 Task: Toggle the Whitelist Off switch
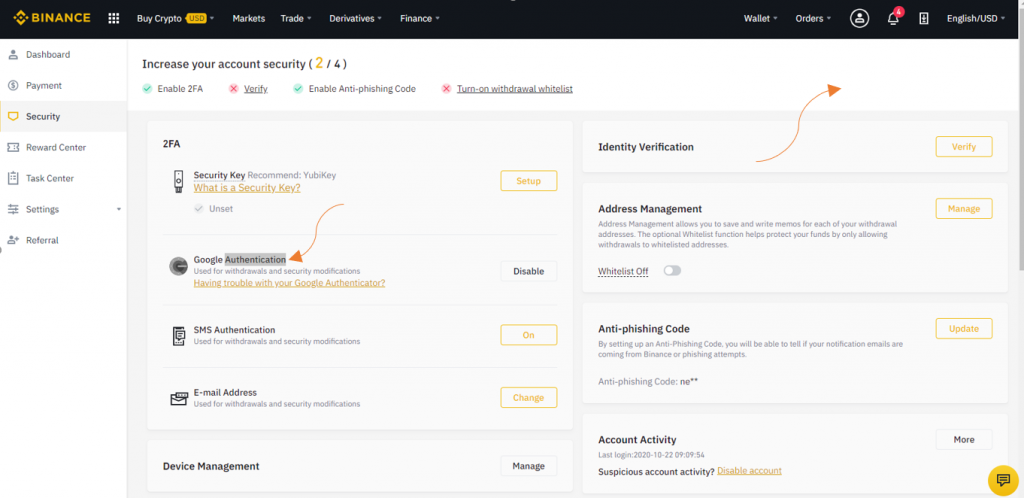pos(672,270)
